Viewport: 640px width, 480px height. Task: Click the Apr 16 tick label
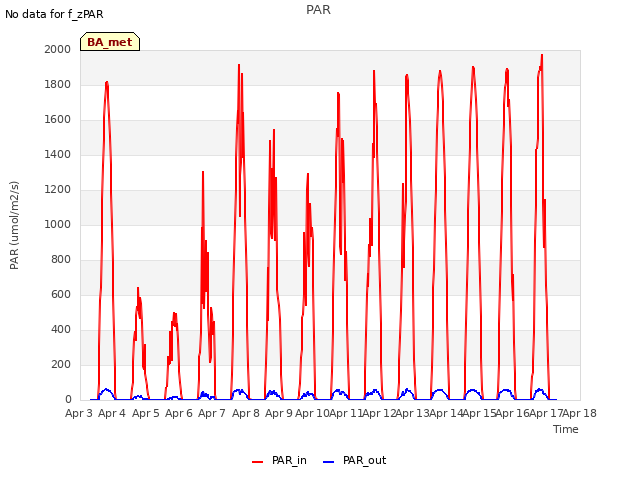coord(513,413)
